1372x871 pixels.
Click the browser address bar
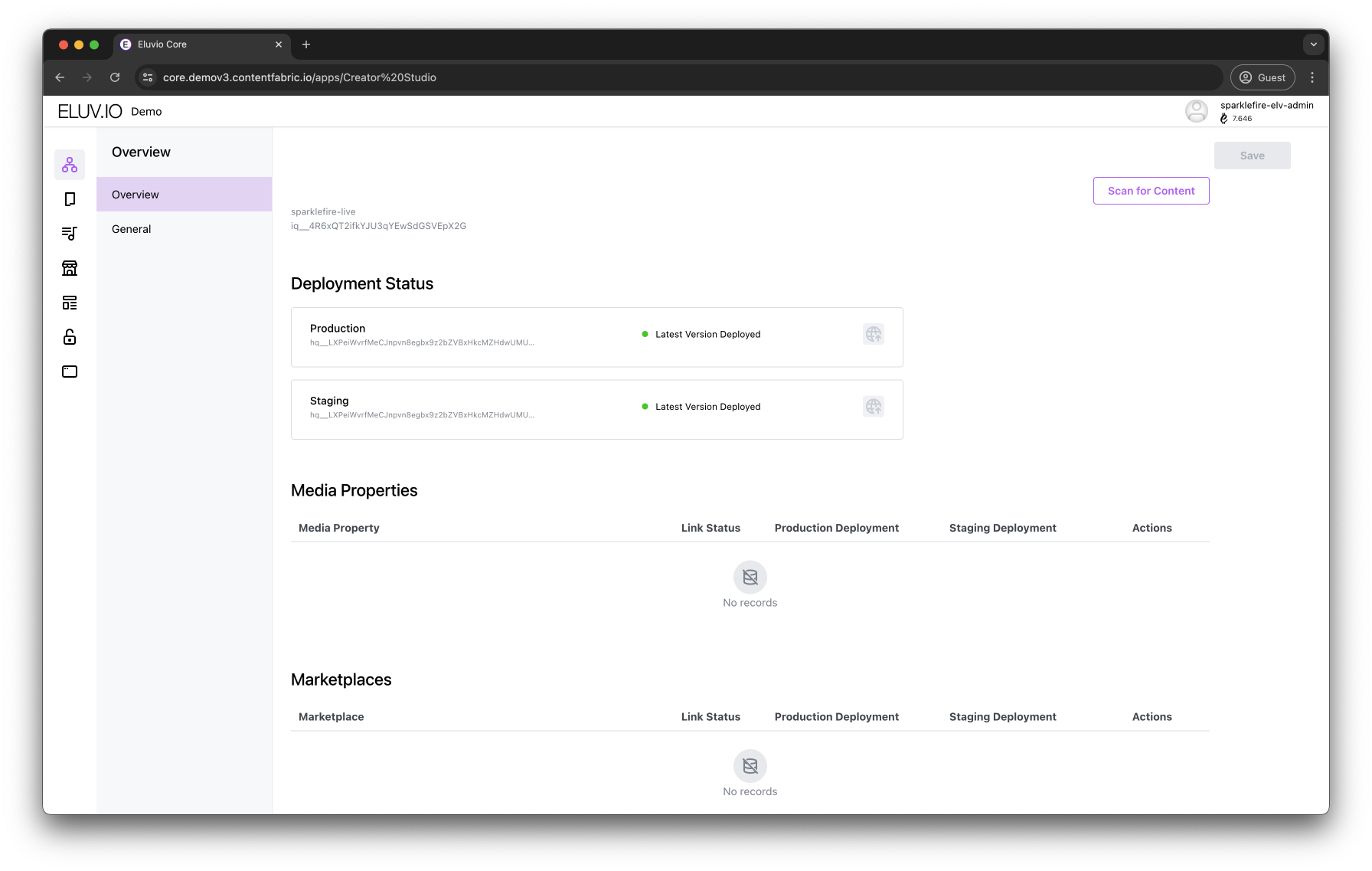tap(681, 77)
